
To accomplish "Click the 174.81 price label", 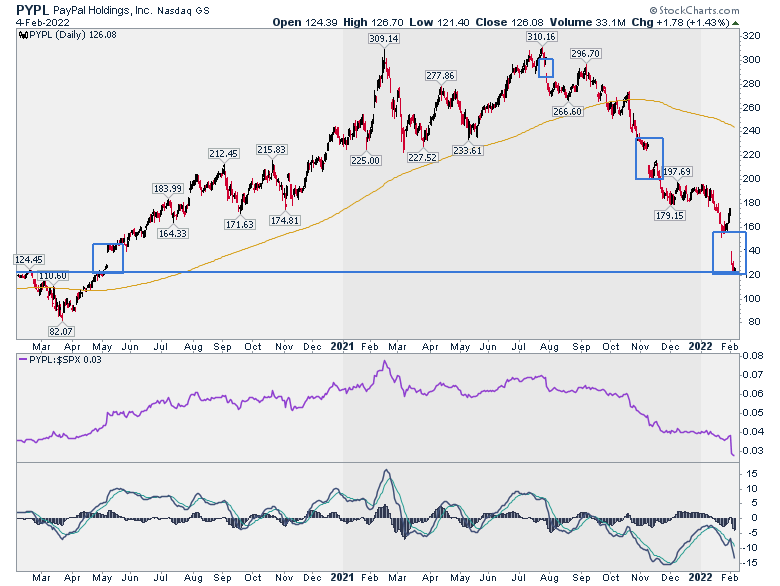I will [285, 220].
